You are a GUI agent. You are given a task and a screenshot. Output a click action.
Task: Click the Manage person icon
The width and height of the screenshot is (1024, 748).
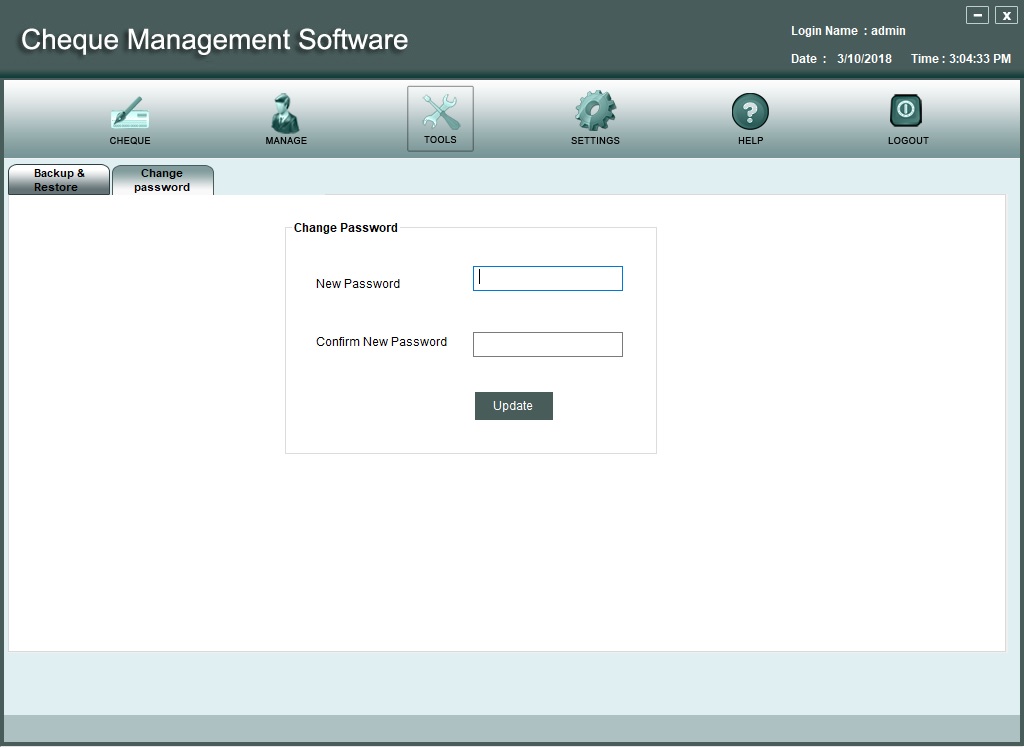286,113
